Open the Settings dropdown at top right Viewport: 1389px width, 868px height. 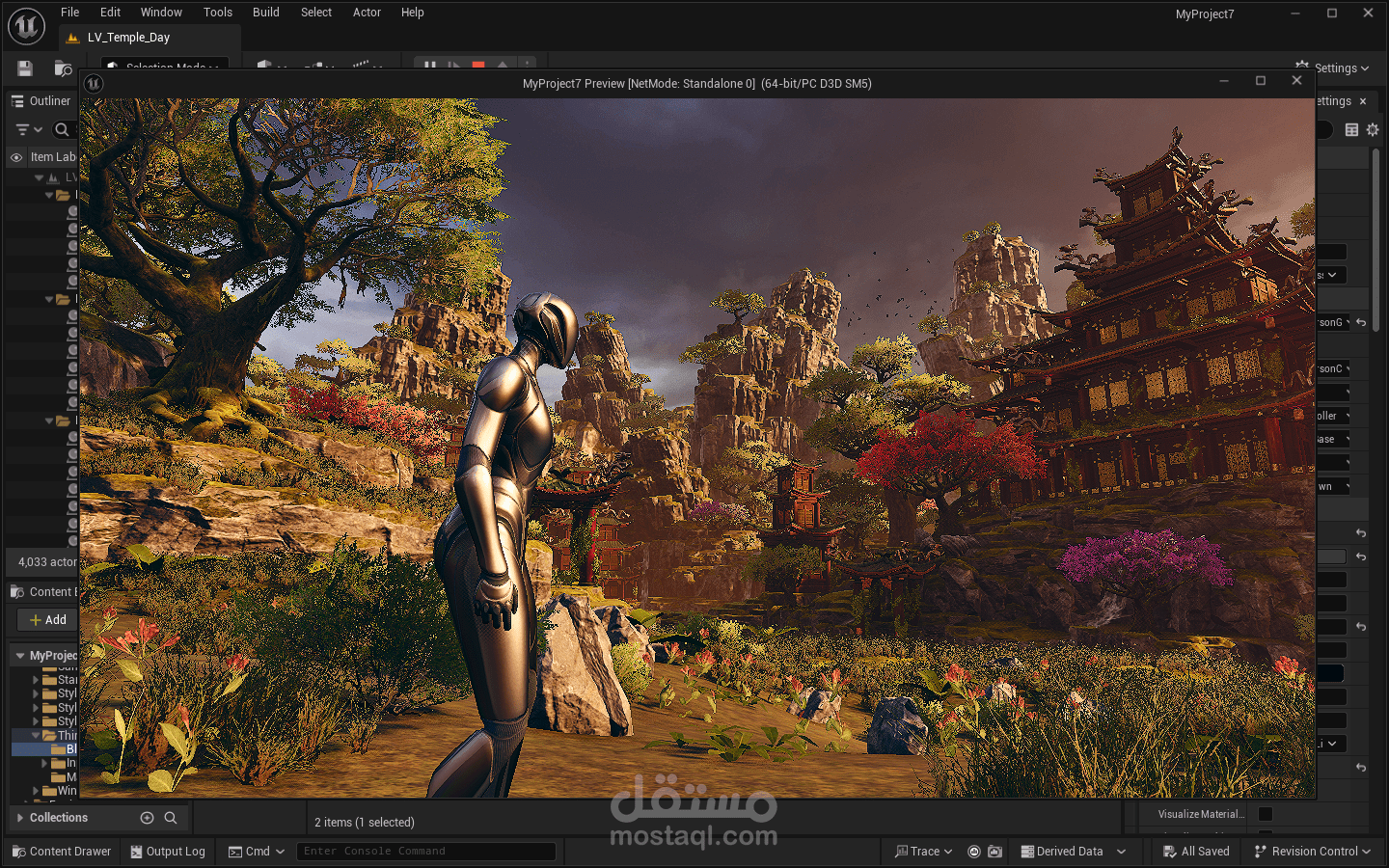click(x=1333, y=68)
